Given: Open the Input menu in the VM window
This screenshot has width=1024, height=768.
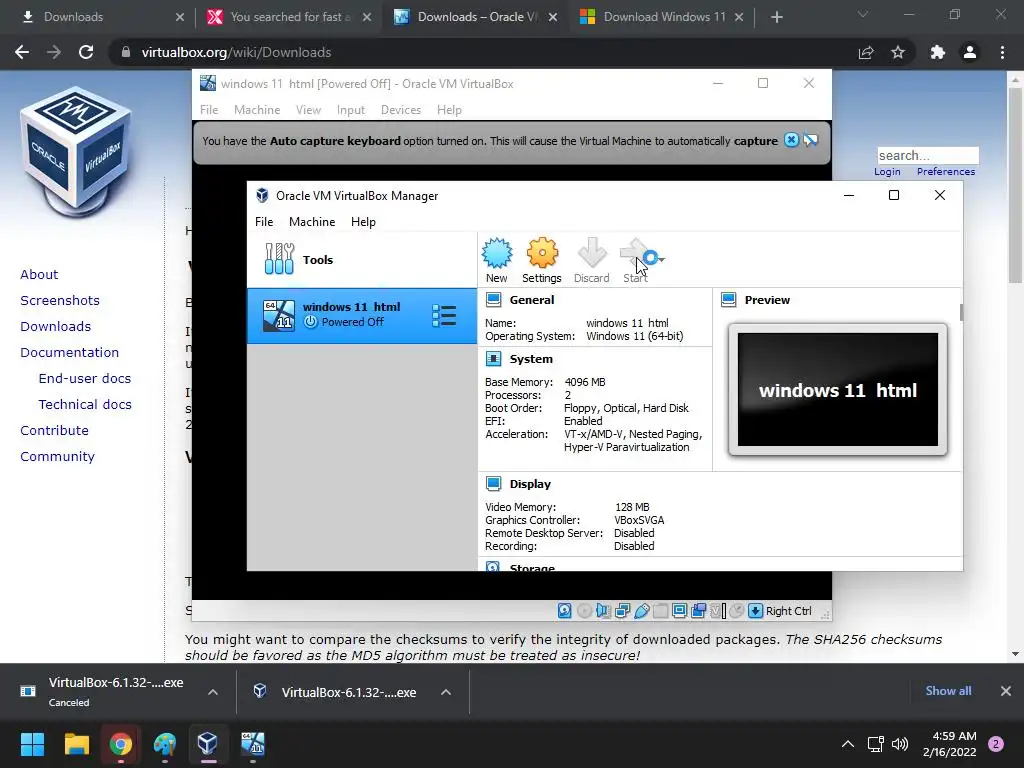Looking at the screenshot, I should (351, 110).
